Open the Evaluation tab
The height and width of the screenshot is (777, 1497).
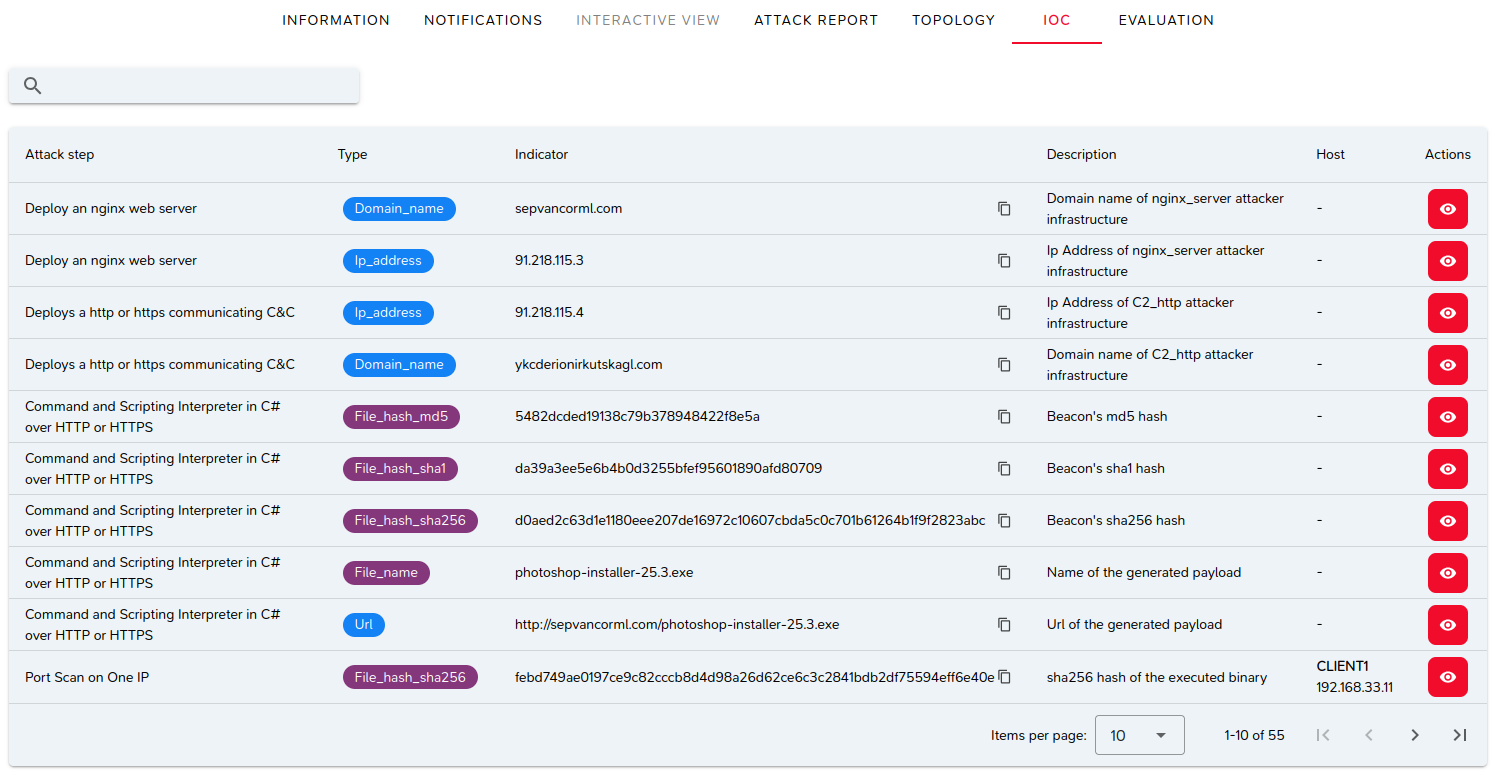[1166, 20]
